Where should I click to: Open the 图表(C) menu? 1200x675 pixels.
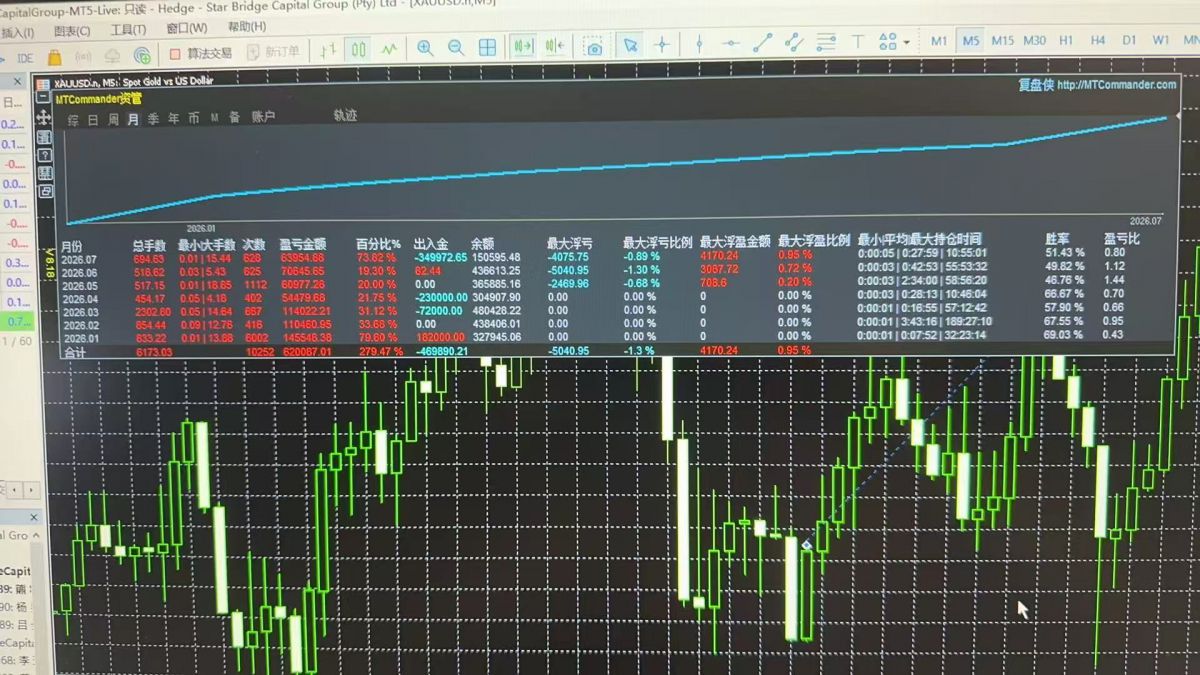(70, 31)
